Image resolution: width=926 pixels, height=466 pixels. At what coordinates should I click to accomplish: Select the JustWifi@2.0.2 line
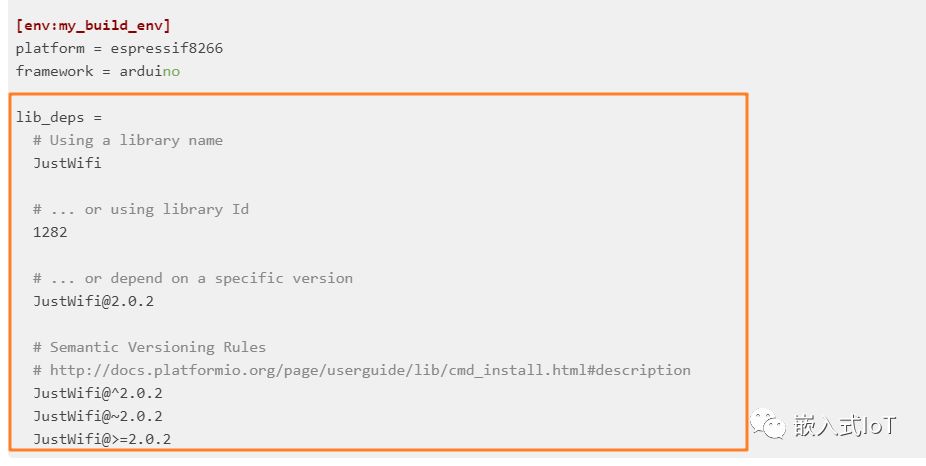click(x=93, y=301)
